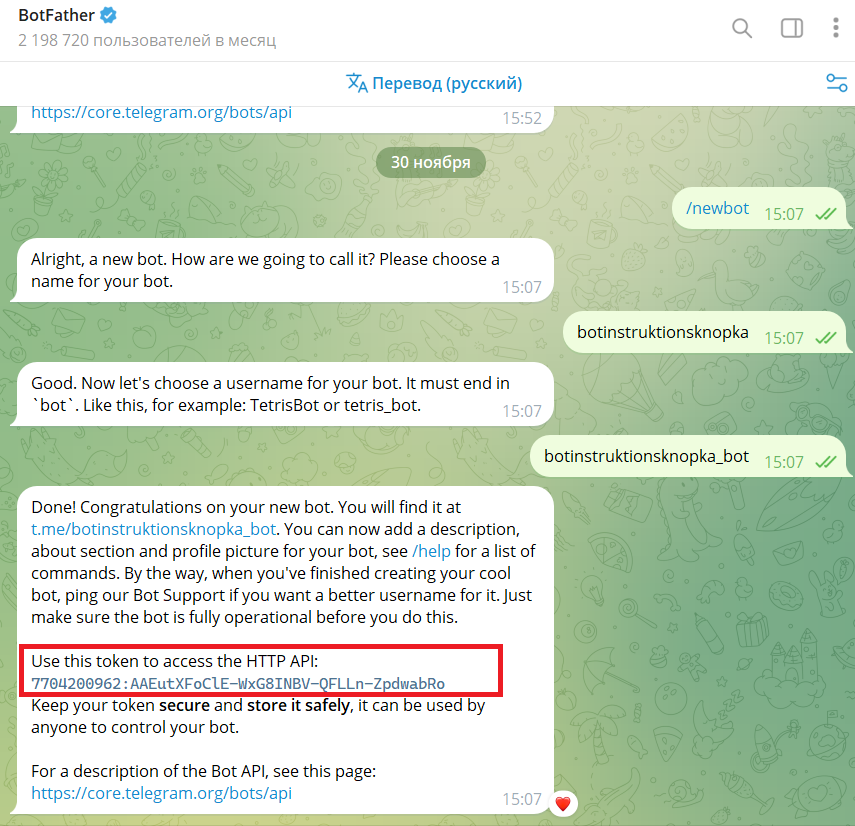This screenshot has width=855, height=826.
Task: Click the 30 ноября date badge
Action: [430, 162]
